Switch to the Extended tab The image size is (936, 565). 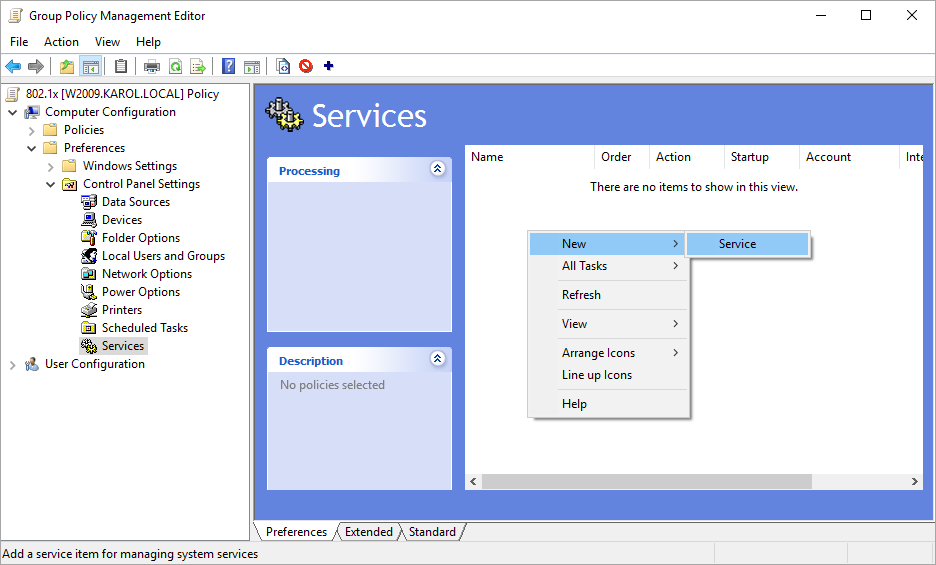click(369, 532)
